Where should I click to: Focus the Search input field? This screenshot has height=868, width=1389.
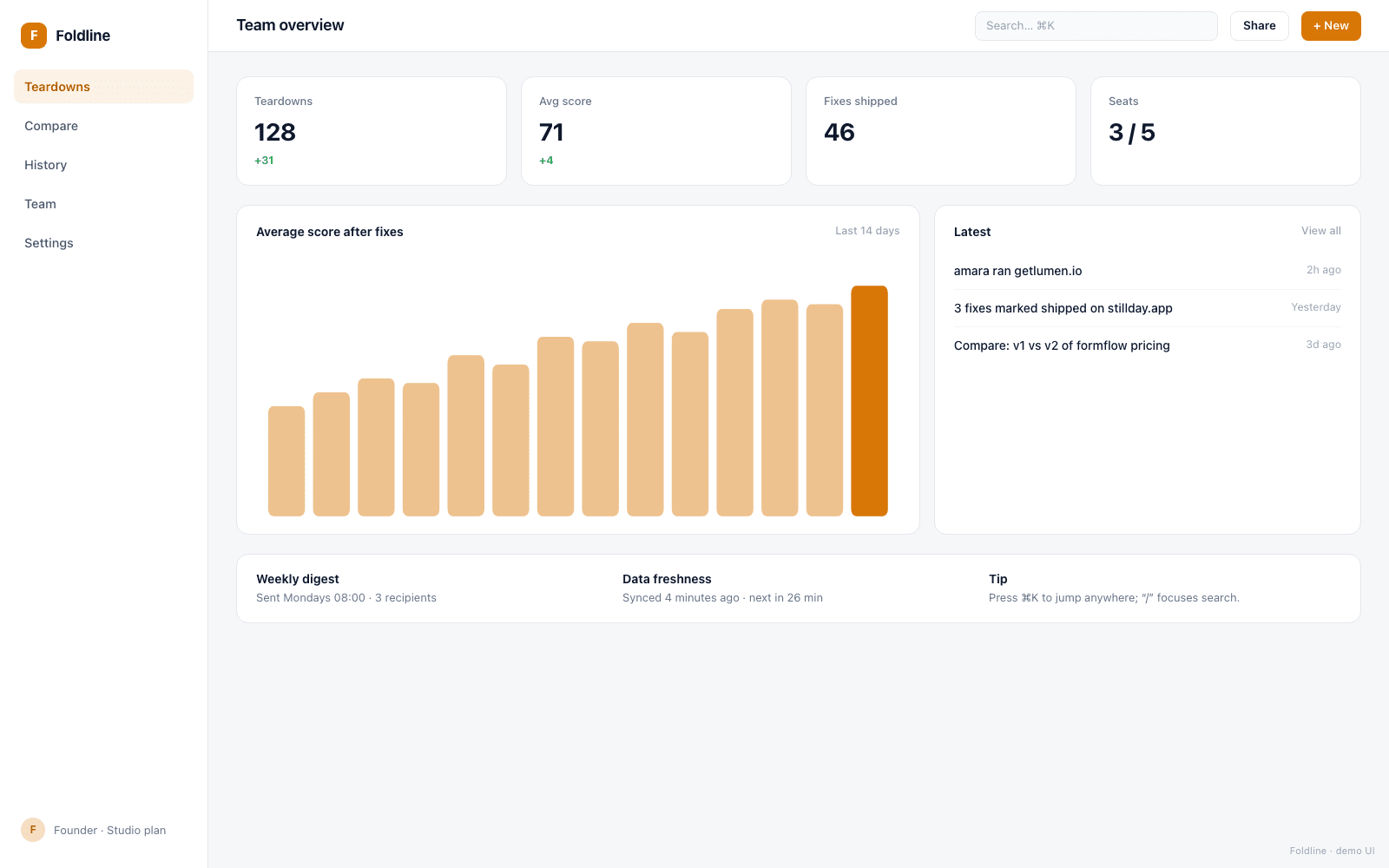(1096, 26)
